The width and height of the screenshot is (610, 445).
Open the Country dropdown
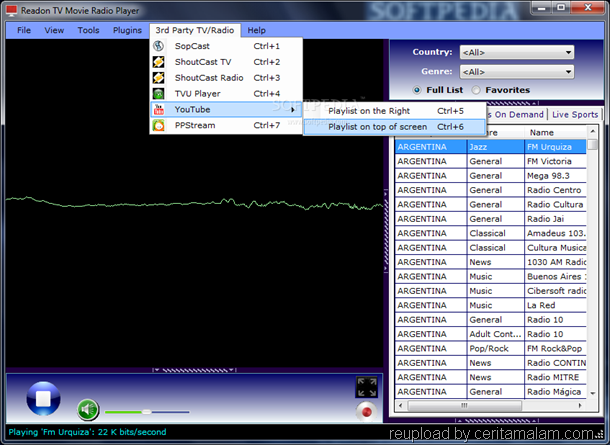coord(517,52)
